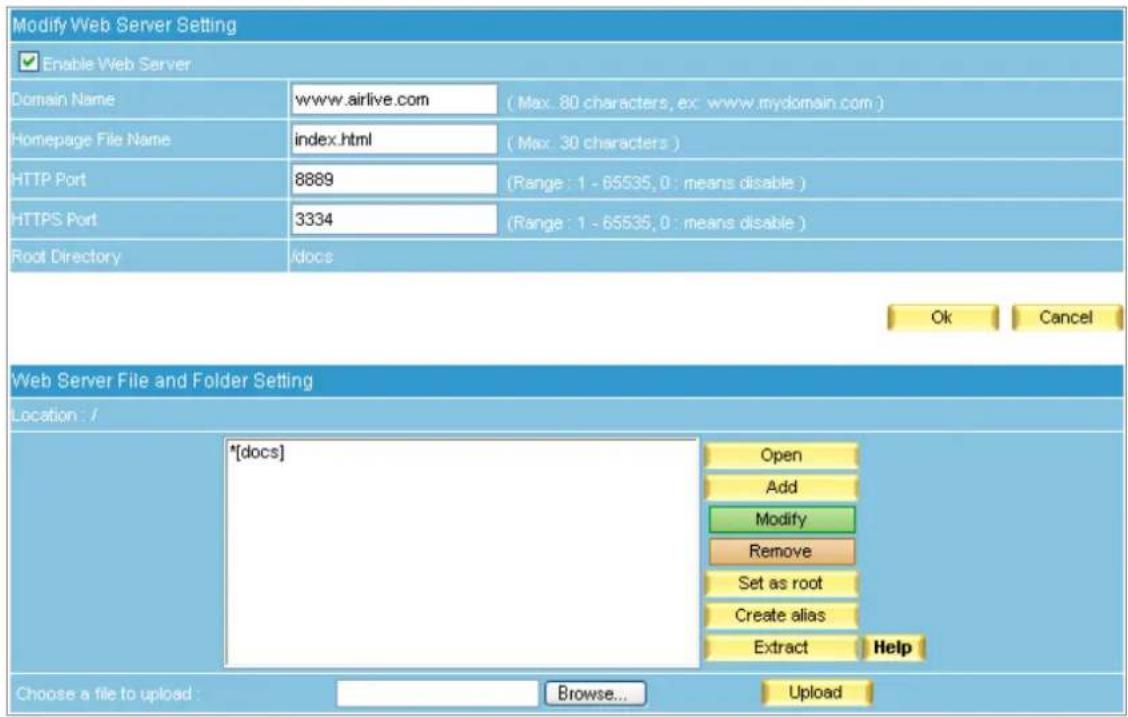Click the upload file path field
Viewport: 1128px width, 717px height.
click(x=437, y=693)
